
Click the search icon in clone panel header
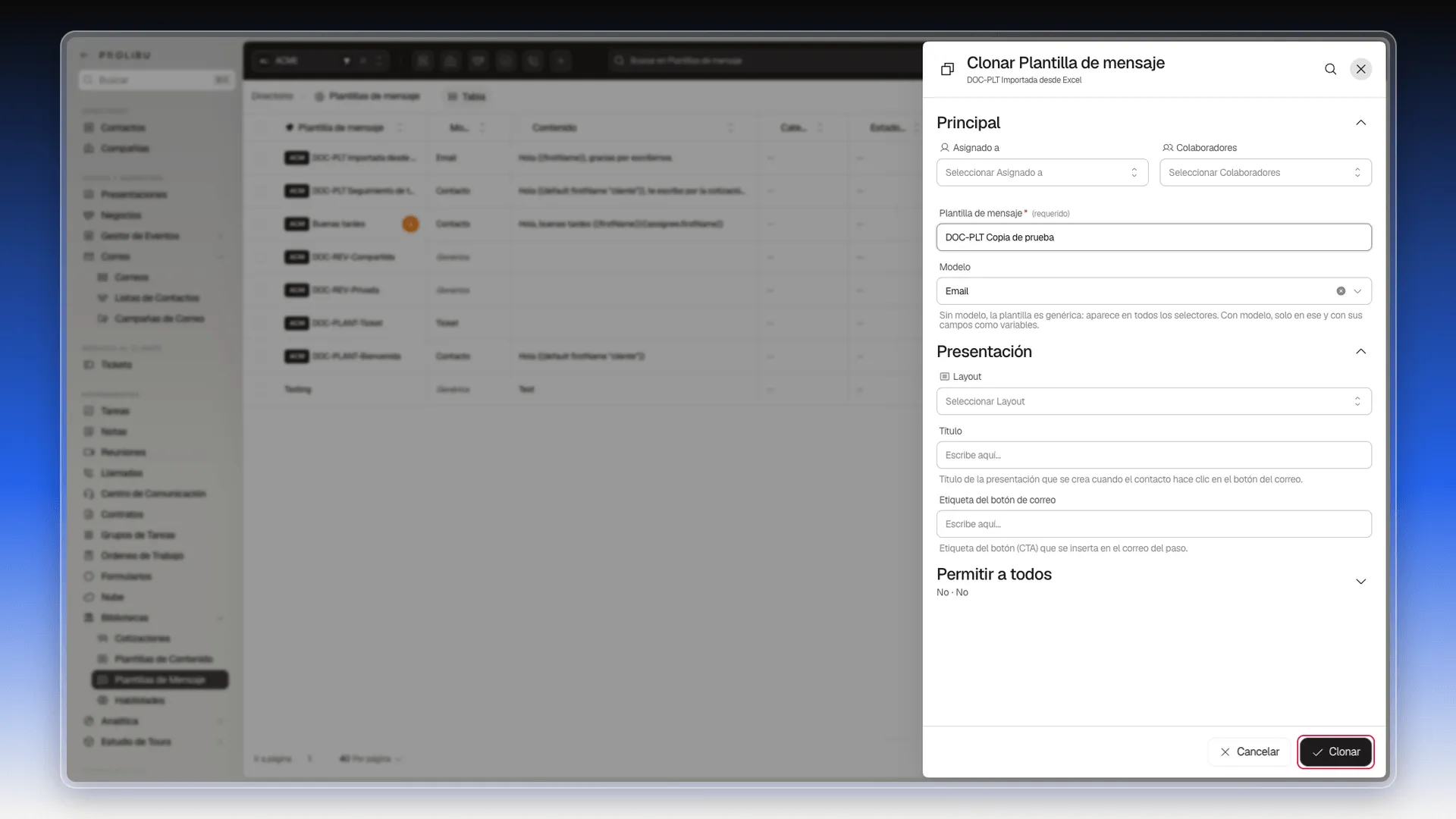(1330, 69)
